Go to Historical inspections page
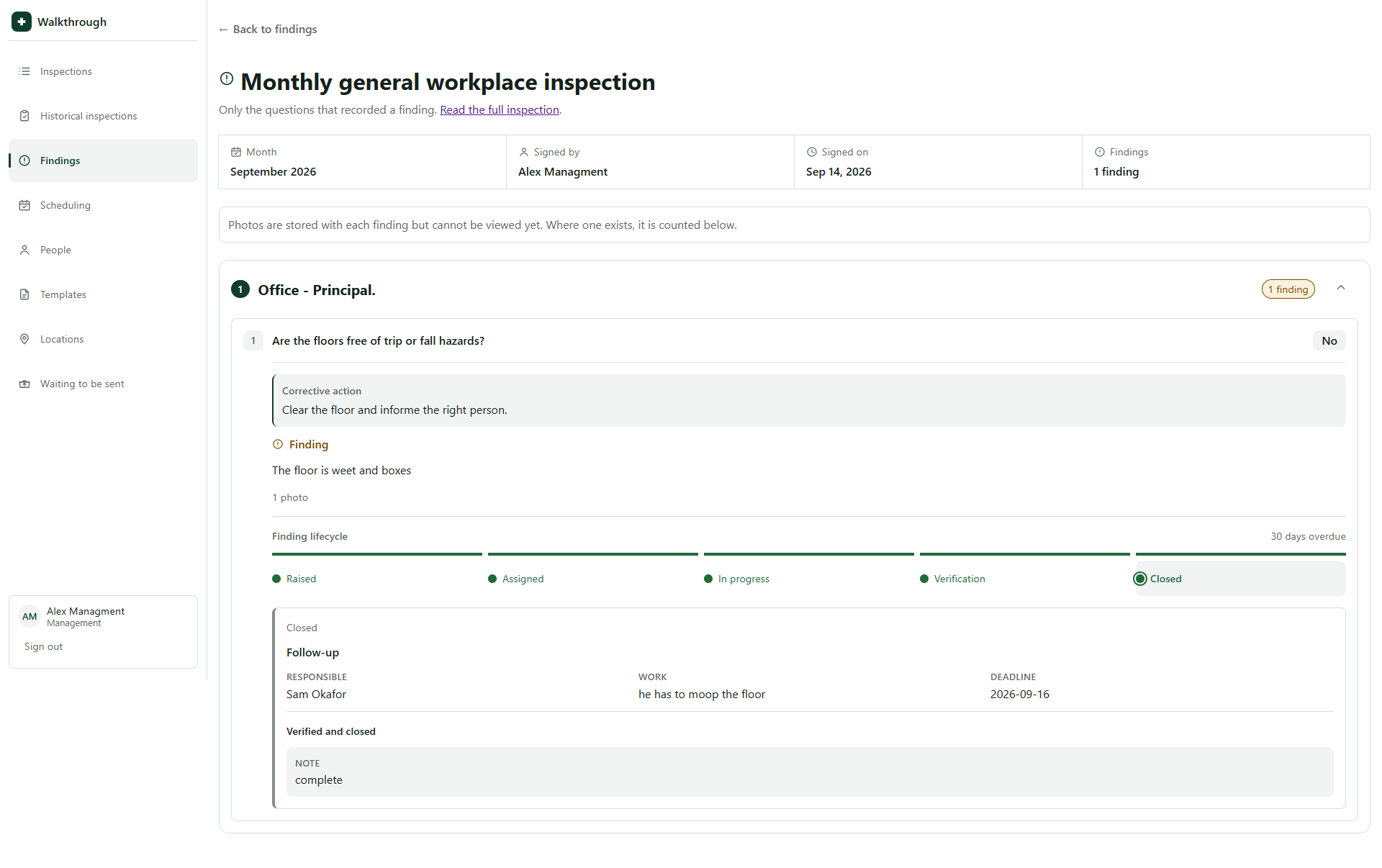Viewport: 1382px width, 868px height. pyautogui.click(x=103, y=116)
